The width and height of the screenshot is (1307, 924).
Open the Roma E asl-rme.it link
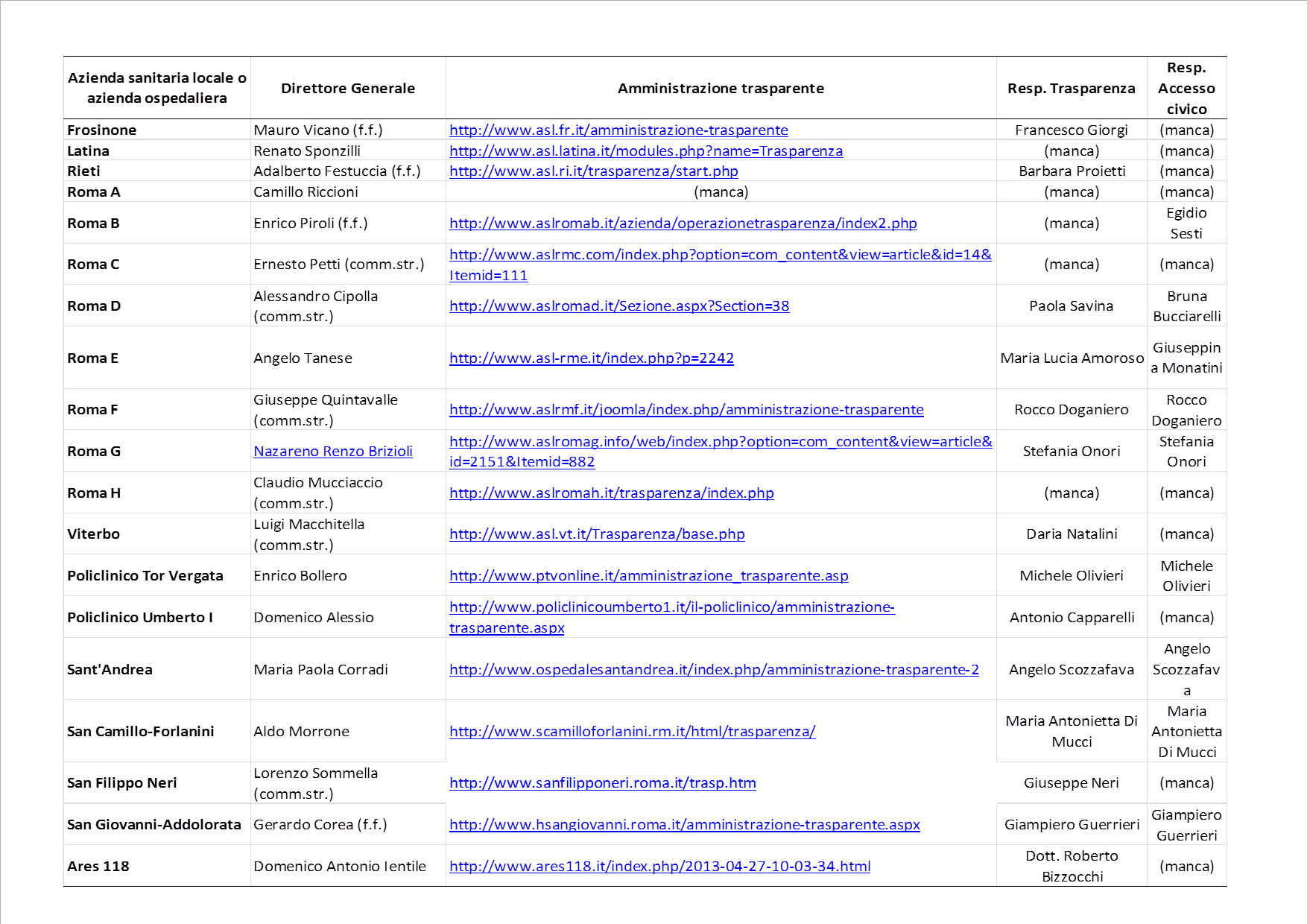click(592, 358)
